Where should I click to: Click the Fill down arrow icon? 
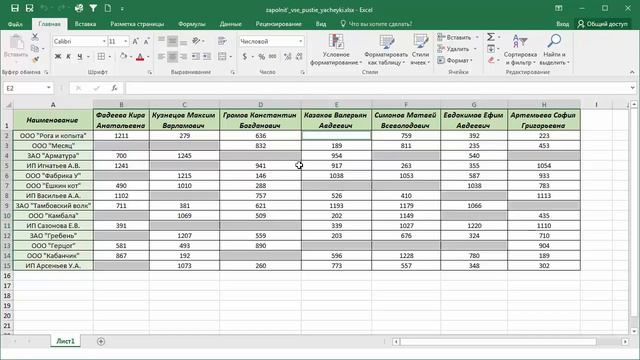tap(491, 49)
